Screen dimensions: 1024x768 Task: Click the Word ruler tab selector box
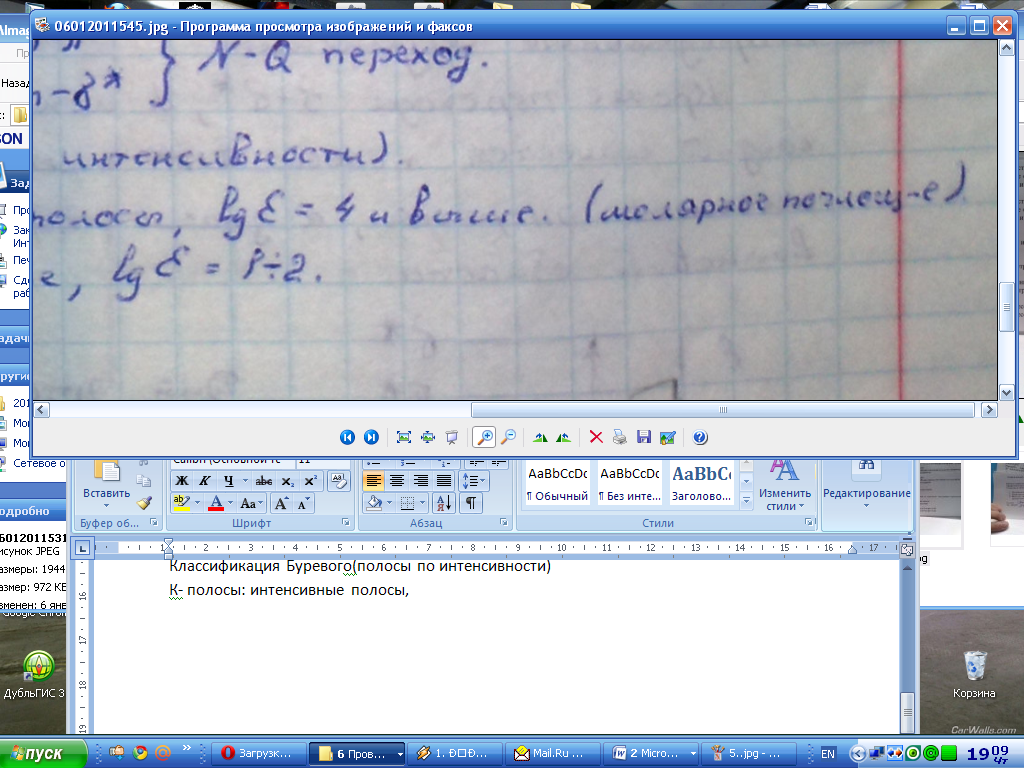coord(82,548)
